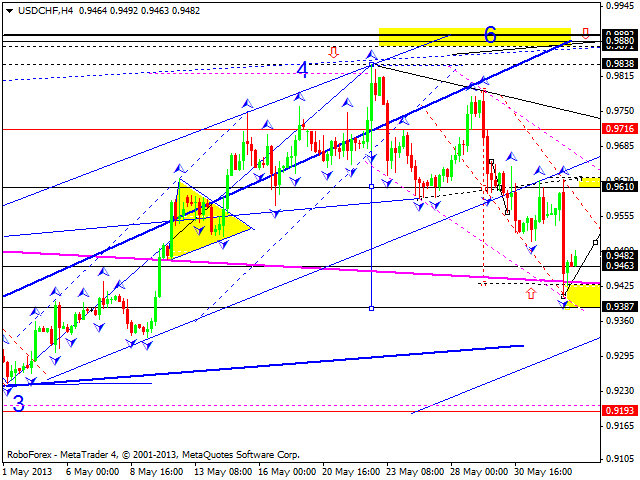This screenshot has width=640, height=480.
Task: Click the black 0.9838 price label
Action: tap(620, 63)
